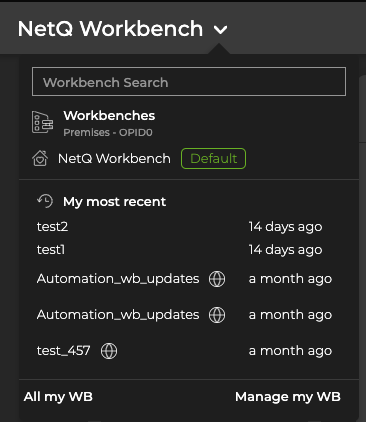
Task: Select the Premises - OPID0 label
Action: coord(108,132)
